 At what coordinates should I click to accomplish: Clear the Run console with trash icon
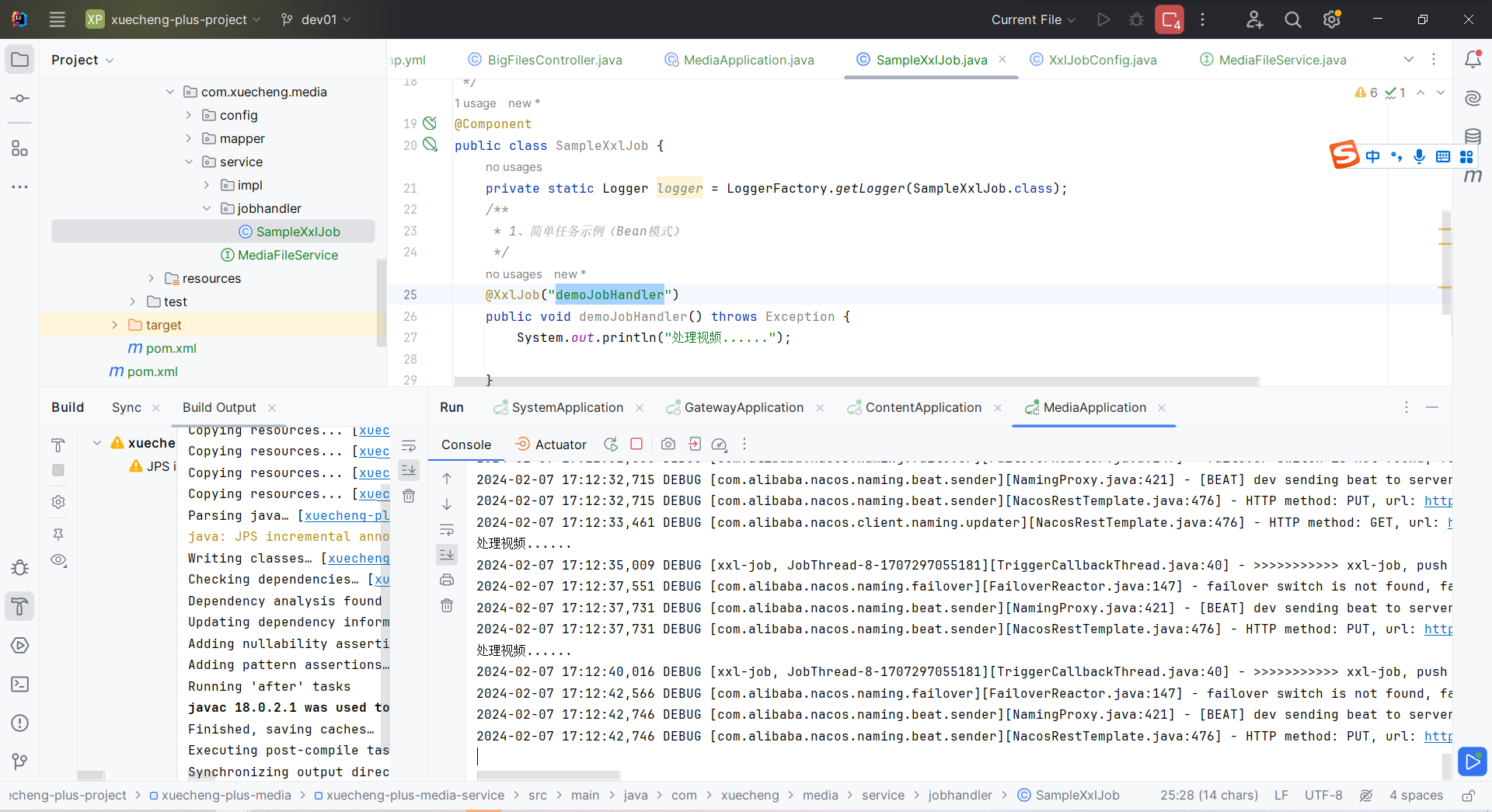pyautogui.click(x=447, y=605)
